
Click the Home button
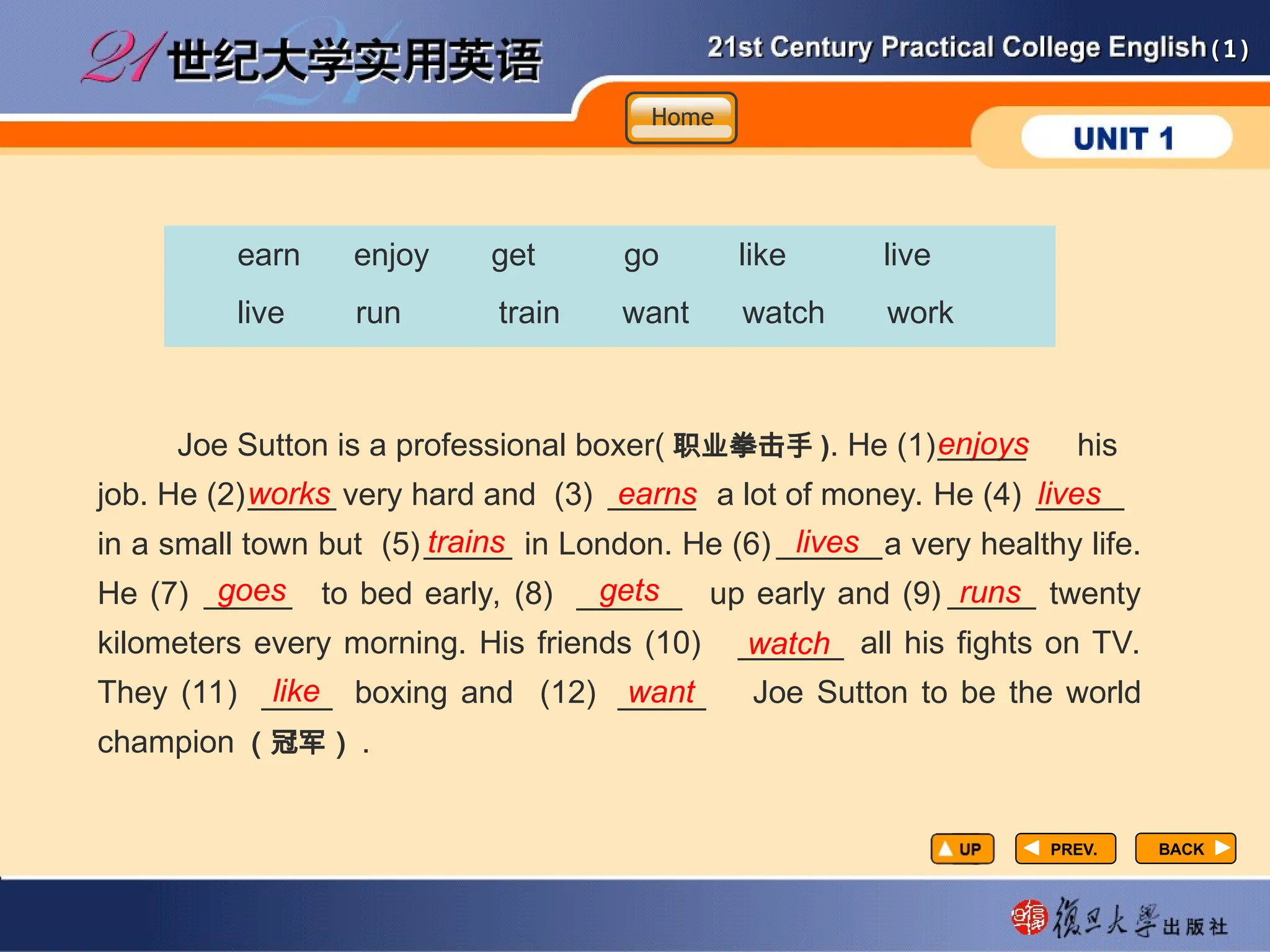[681, 118]
